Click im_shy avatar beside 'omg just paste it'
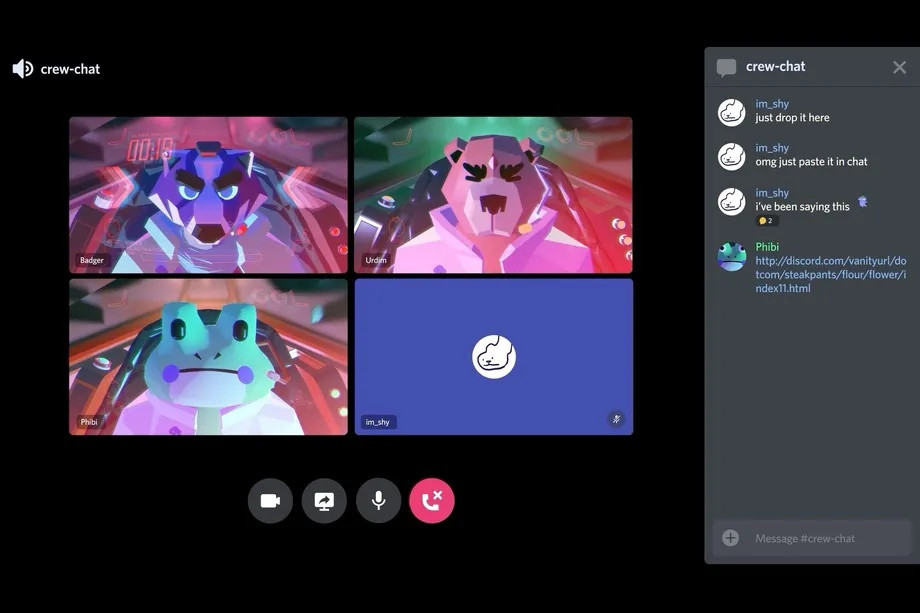This screenshot has height=613, width=920. (732, 157)
